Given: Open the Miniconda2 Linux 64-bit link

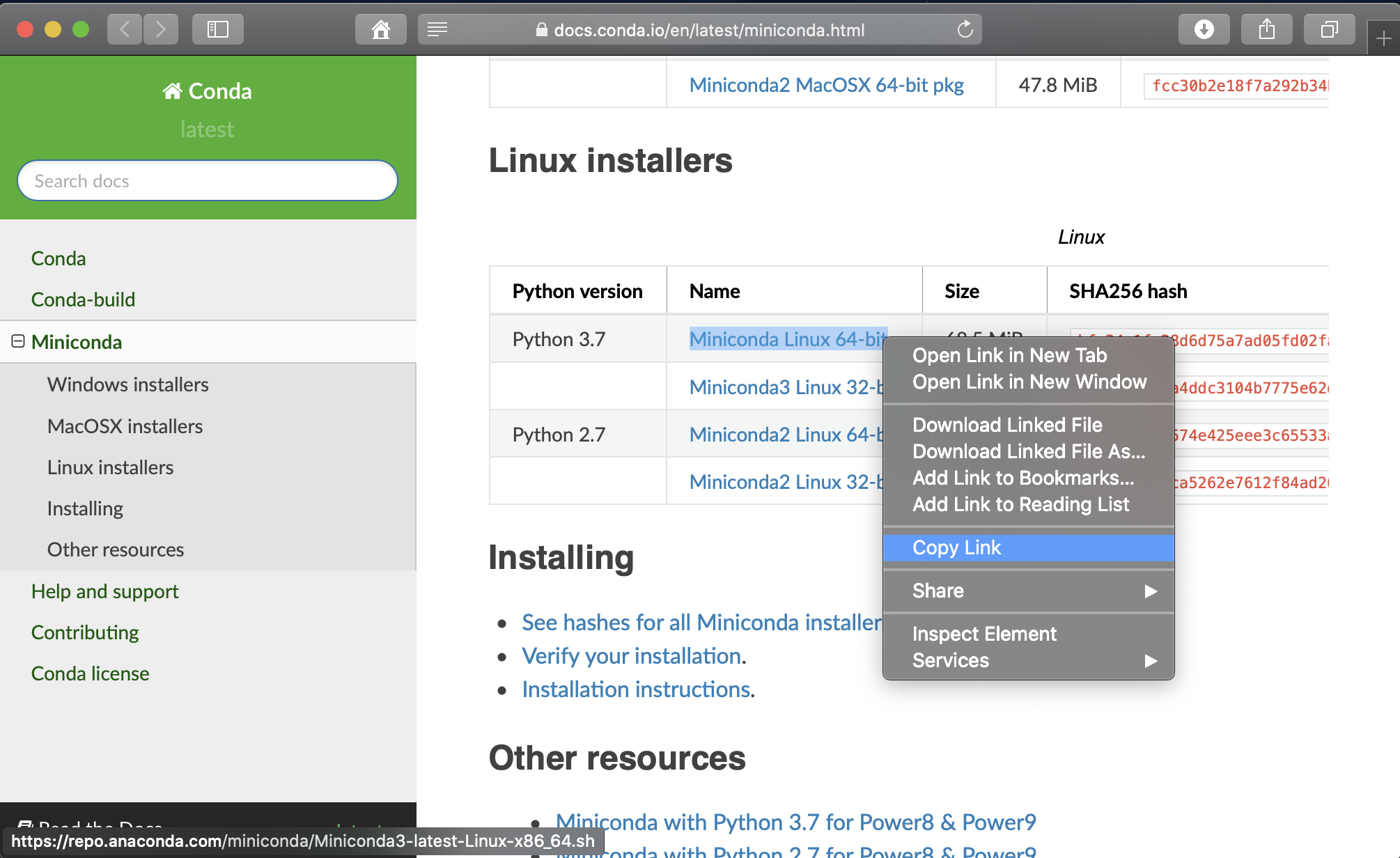Looking at the screenshot, I should 786,435.
